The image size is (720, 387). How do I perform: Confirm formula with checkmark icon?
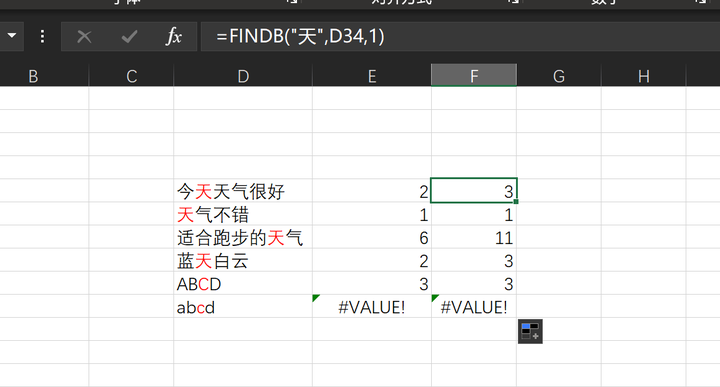coord(129,36)
